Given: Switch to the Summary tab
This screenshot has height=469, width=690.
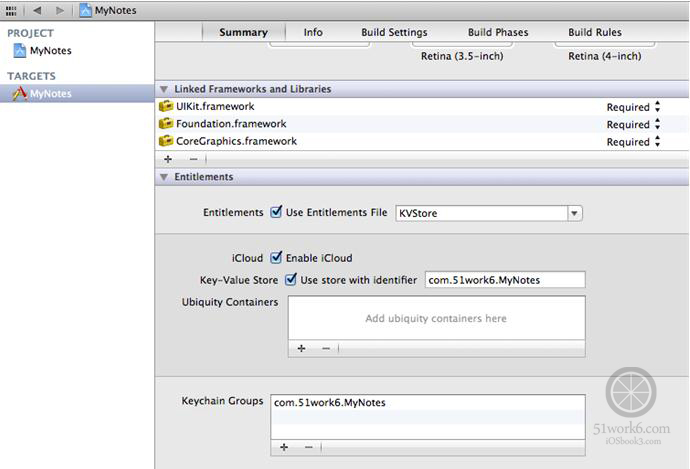Looking at the screenshot, I should click(x=243, y=33).
